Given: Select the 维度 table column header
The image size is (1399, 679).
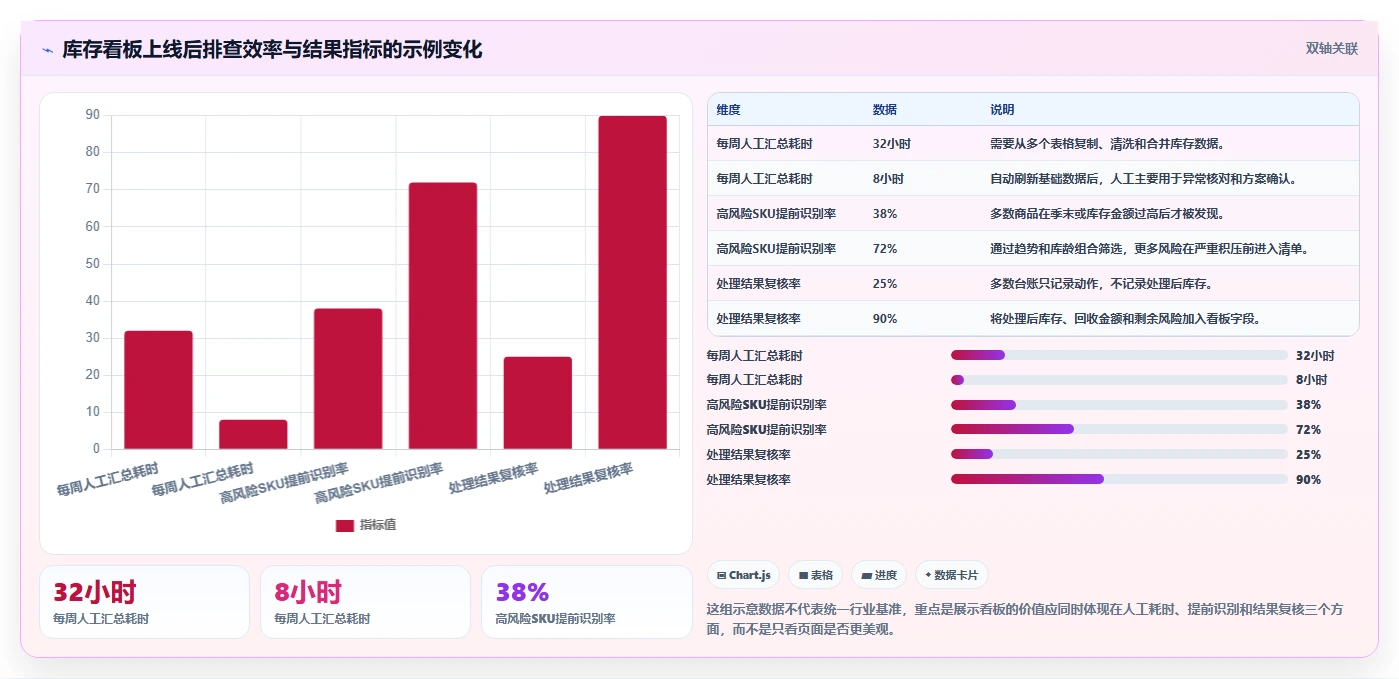Looking at the screenshot, I should [728, 110].
